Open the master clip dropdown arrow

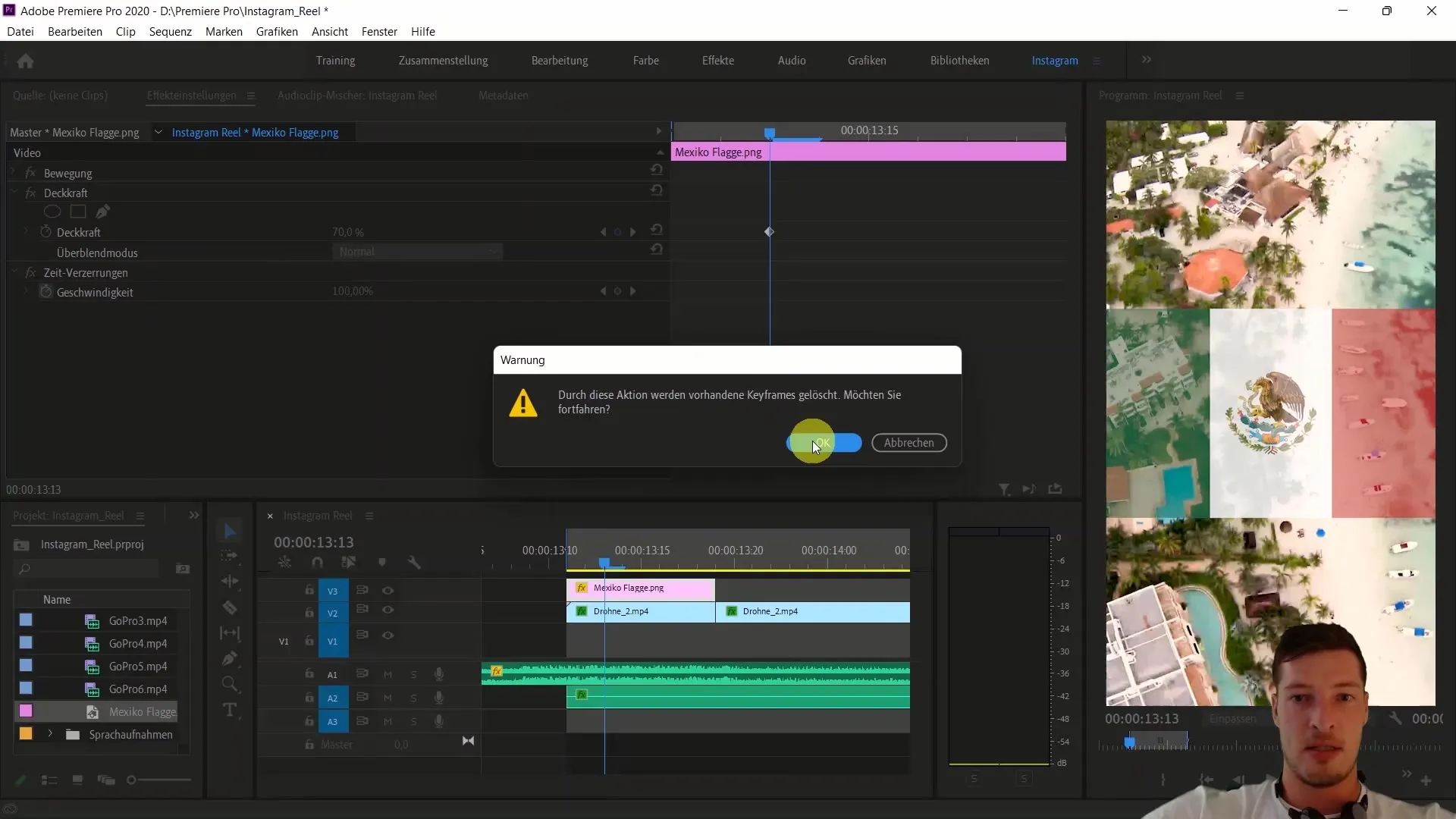click(x=158, y=132)
